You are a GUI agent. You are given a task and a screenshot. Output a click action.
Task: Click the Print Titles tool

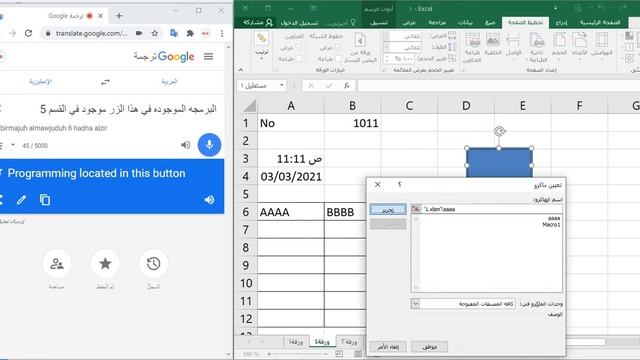click(x=472, y=47)
